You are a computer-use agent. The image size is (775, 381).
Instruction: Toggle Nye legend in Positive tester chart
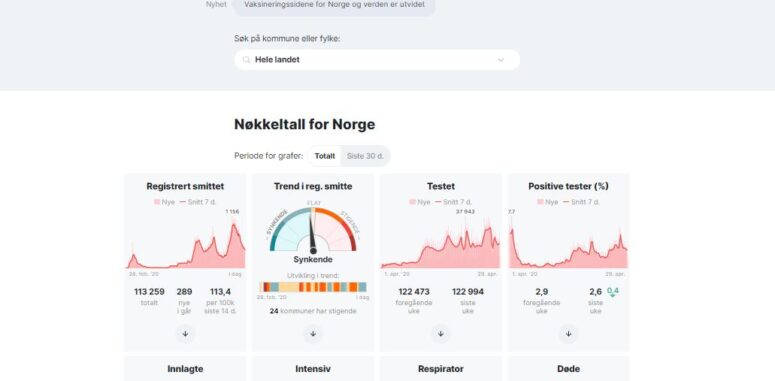548,202
